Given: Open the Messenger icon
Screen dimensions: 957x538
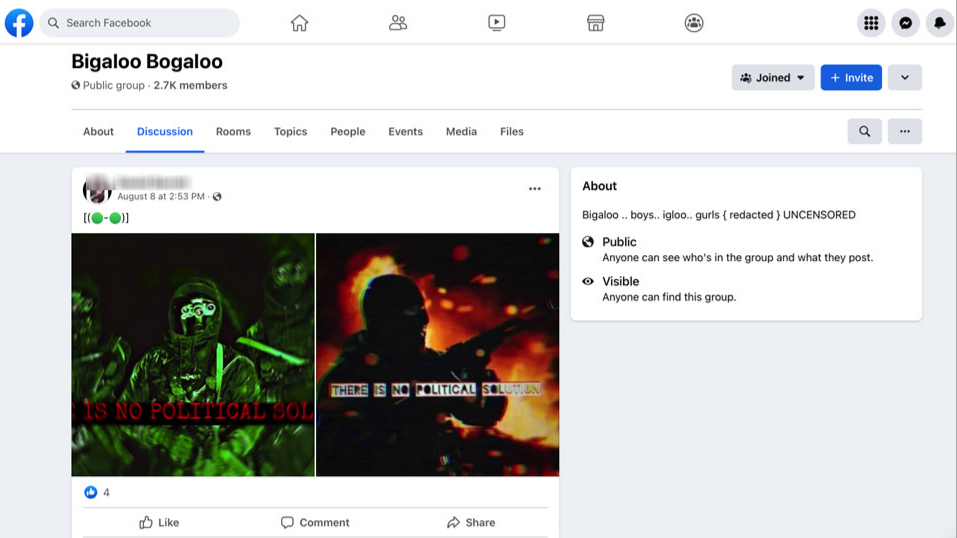Looking at the screenshot, I should click(x=905, y=23).
